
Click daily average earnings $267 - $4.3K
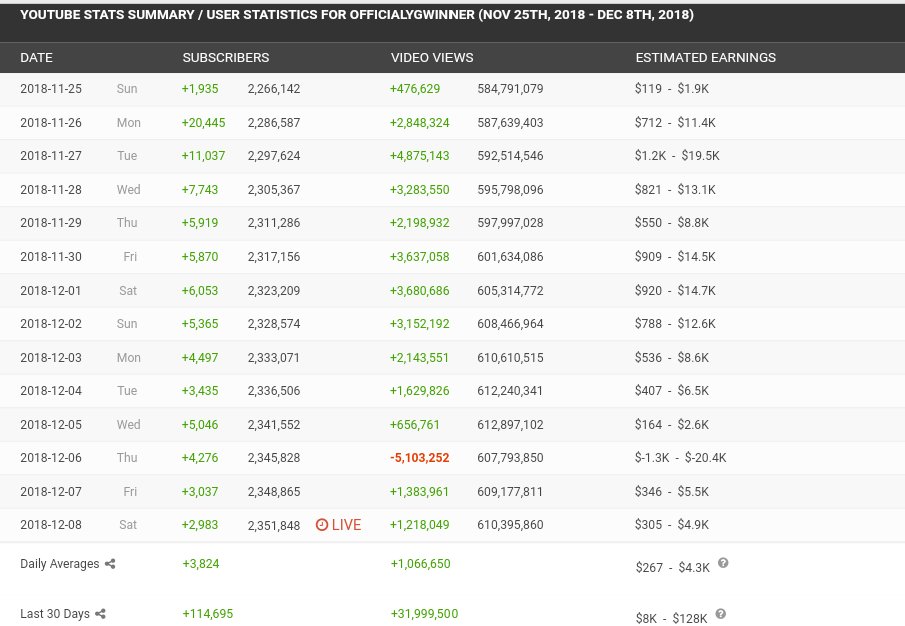(x=673, y=568)
